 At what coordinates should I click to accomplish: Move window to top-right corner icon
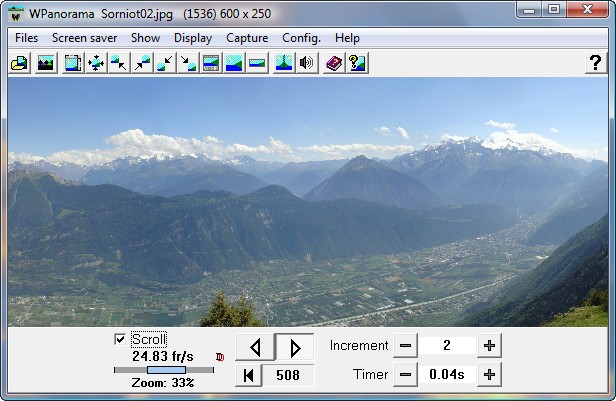tap(142, 63)
